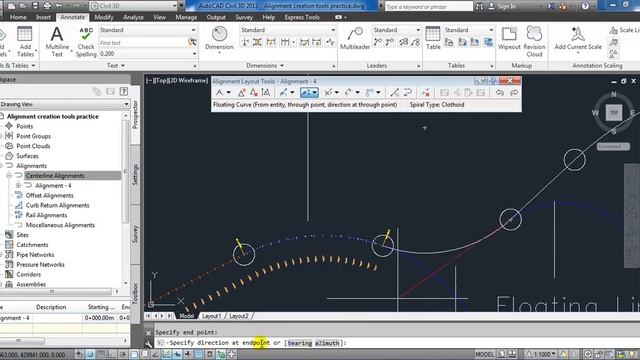Toggle MODEL space button in status bar
This screenshot has height=360, width=640.
484,354
